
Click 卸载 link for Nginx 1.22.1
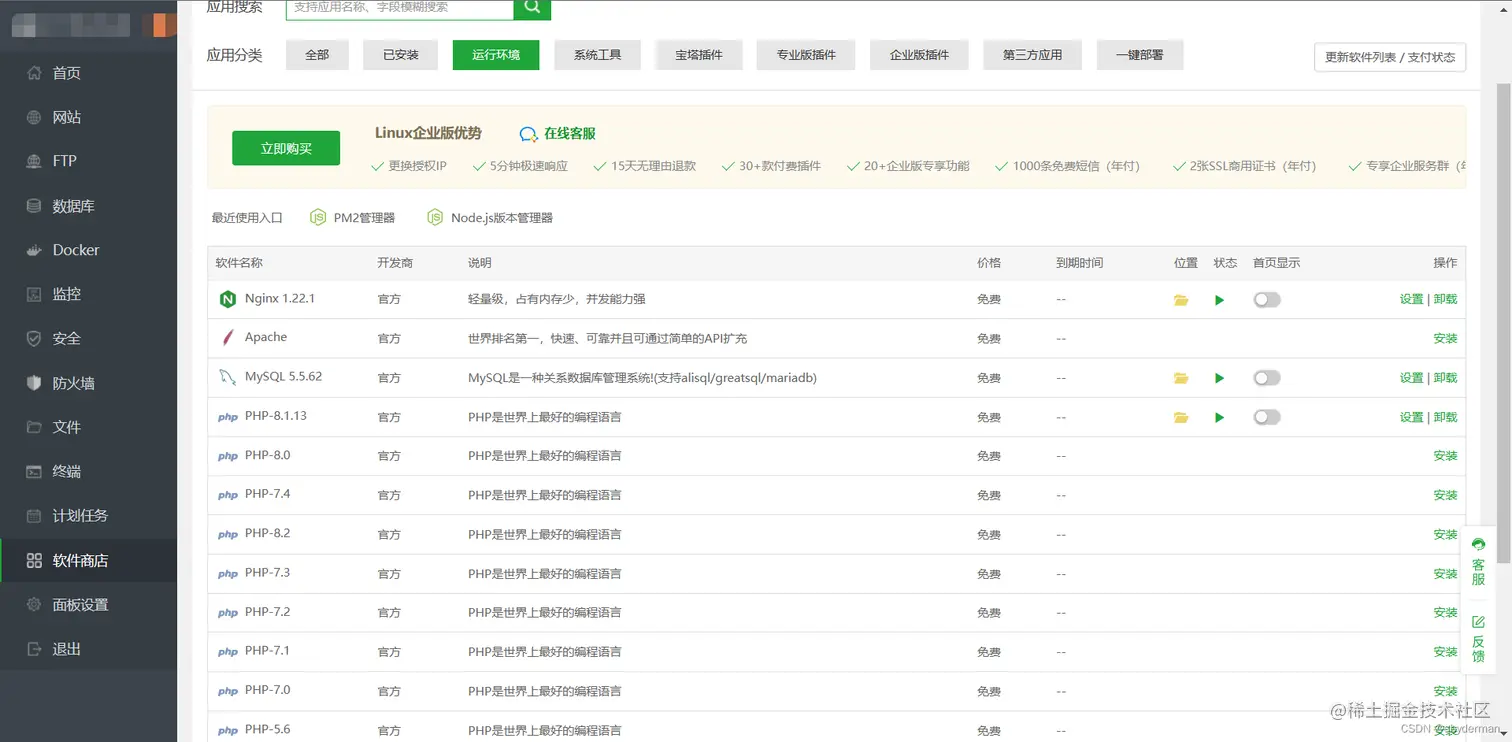click(x=1445, y=299)
